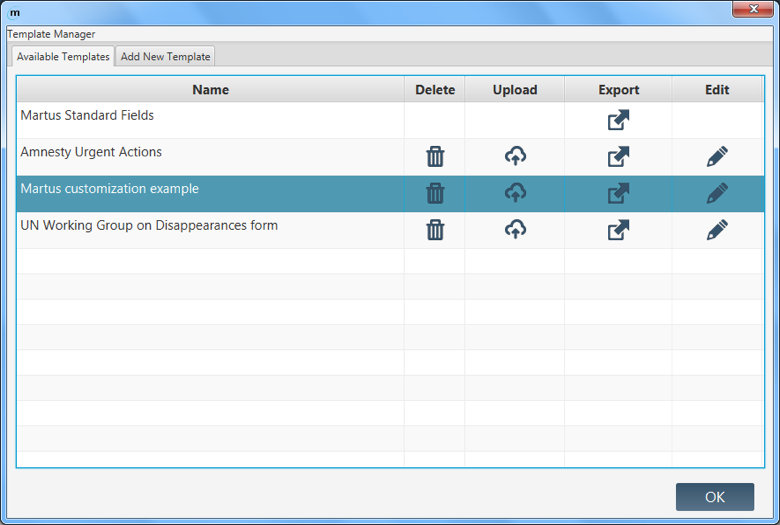The width and height of the screenshot is (780, 525).
Task: Edit the Amnesty Urgent Actions template
Action: (x=717, y=157)
